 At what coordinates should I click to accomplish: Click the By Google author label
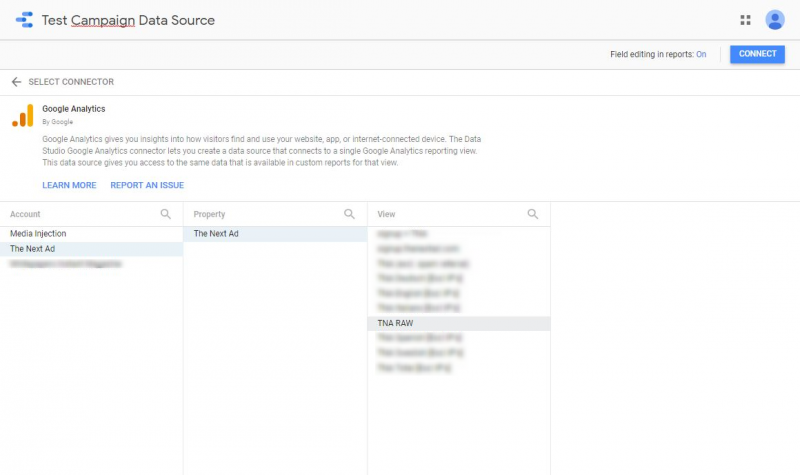57,122
